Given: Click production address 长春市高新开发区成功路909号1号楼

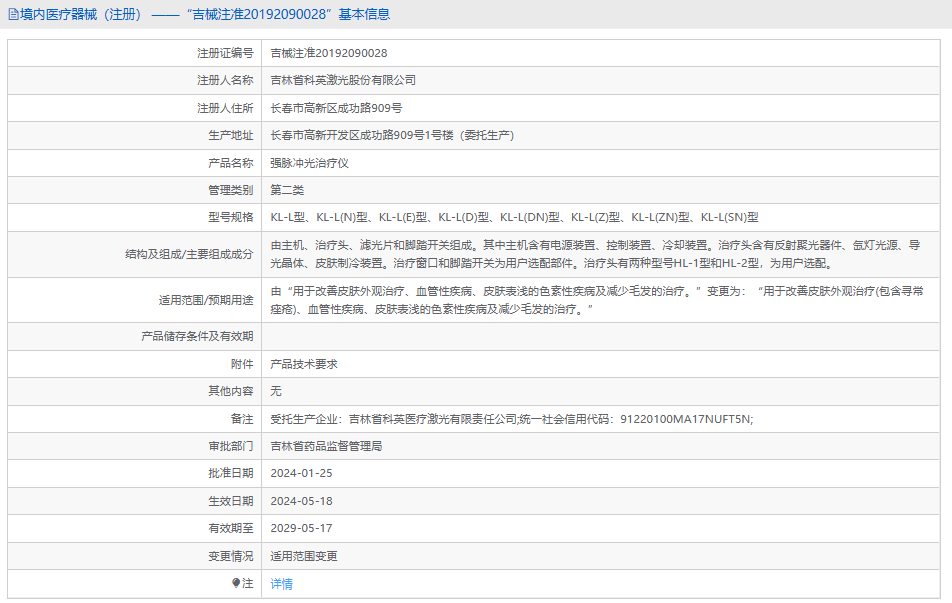Looking at the screenshot, I should coord(392,135).
